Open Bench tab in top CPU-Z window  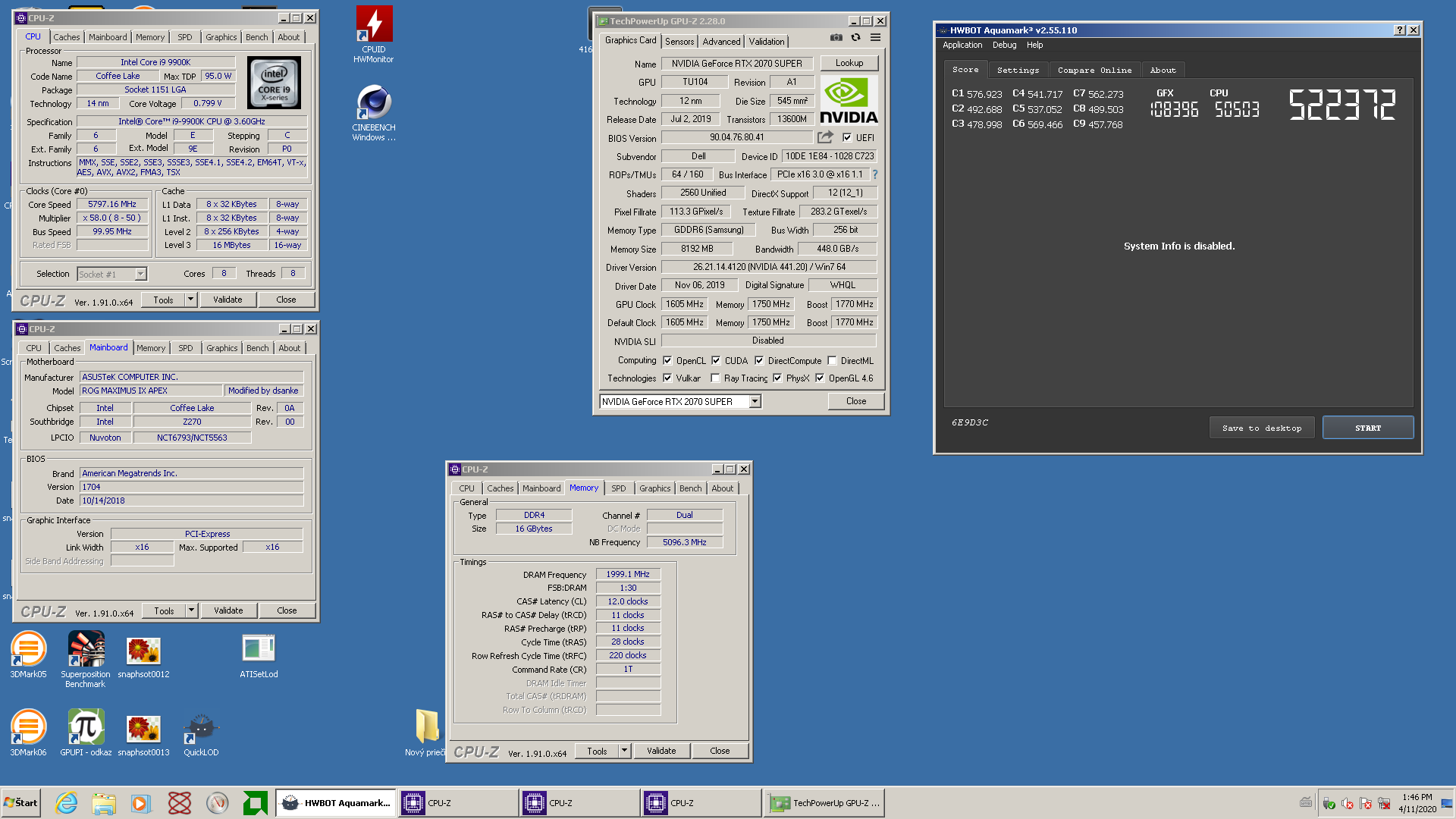256,37
